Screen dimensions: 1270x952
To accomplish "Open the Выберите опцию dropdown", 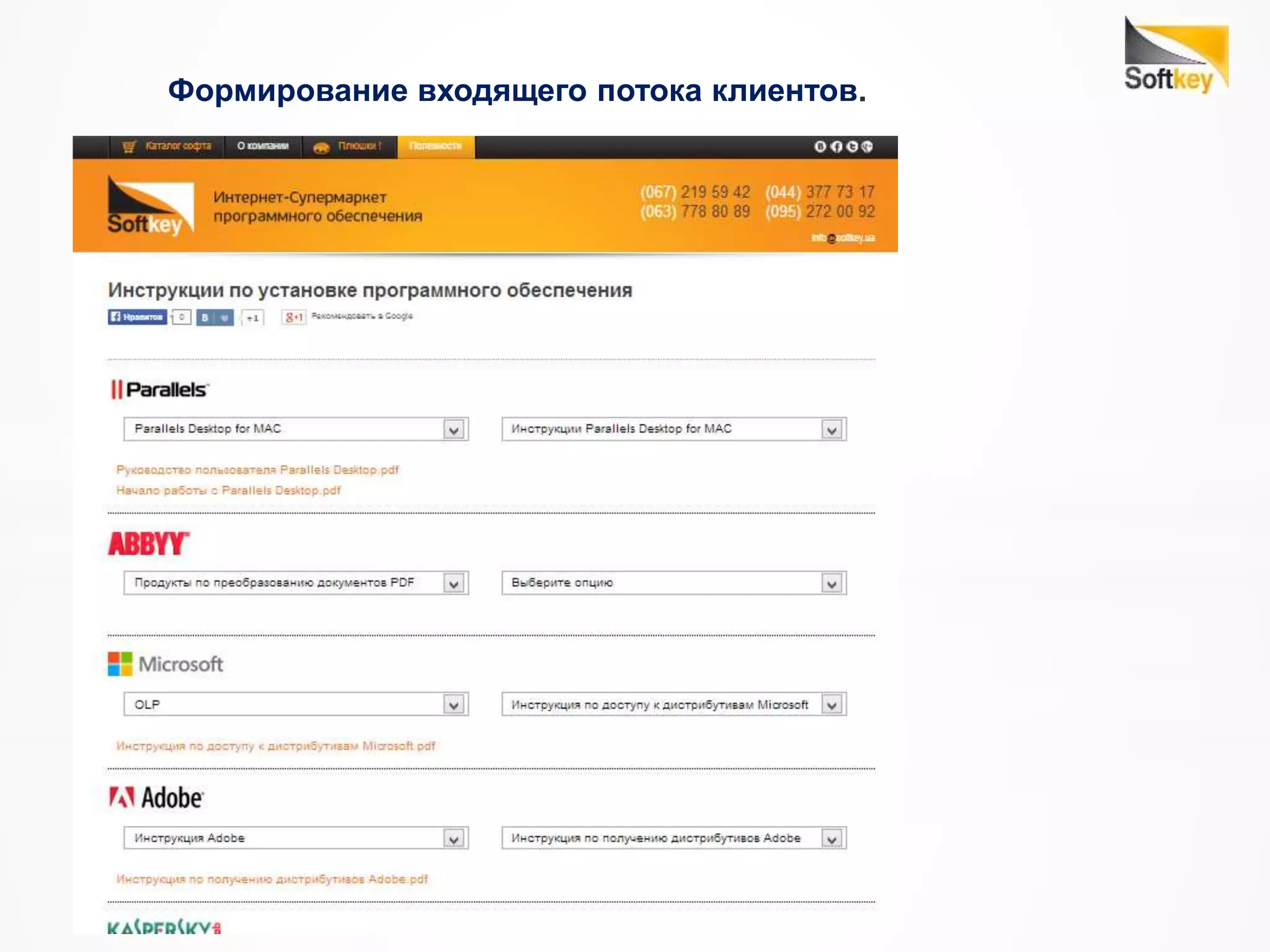I will coord(674,583).
